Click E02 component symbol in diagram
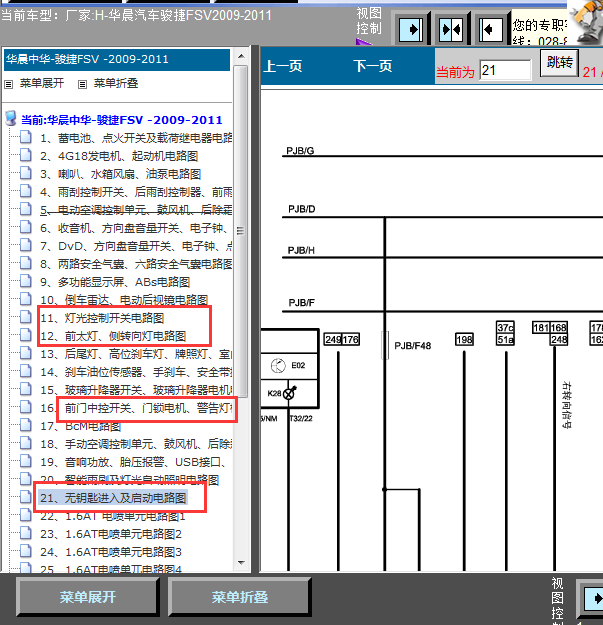The height and width of the screenshot is (625, 603). pos(278,366)
